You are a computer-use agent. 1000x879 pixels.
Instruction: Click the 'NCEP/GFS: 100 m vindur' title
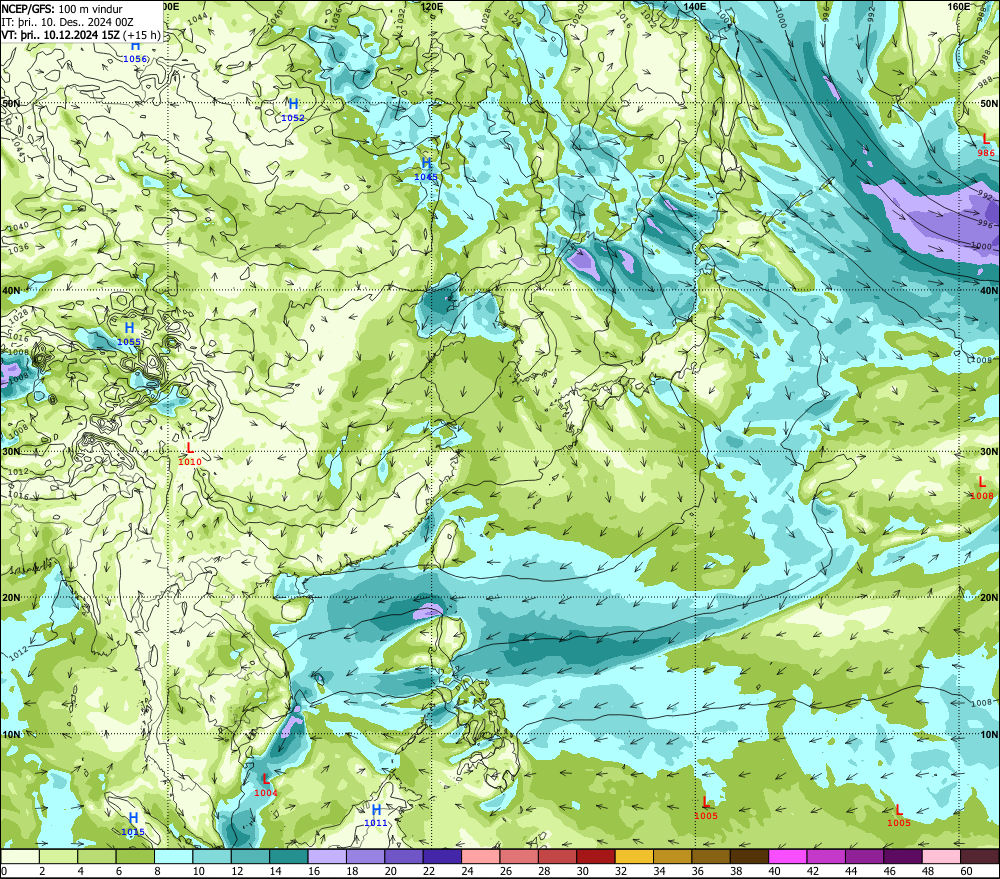pos(62,9)
